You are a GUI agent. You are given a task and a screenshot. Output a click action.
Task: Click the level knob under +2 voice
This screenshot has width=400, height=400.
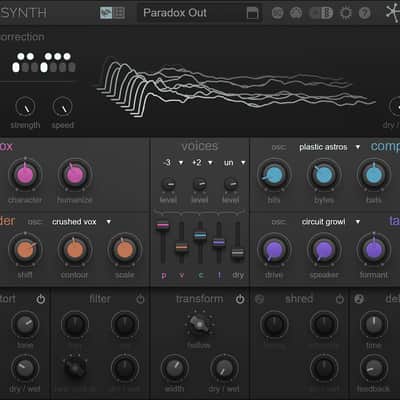click(200, 184)
